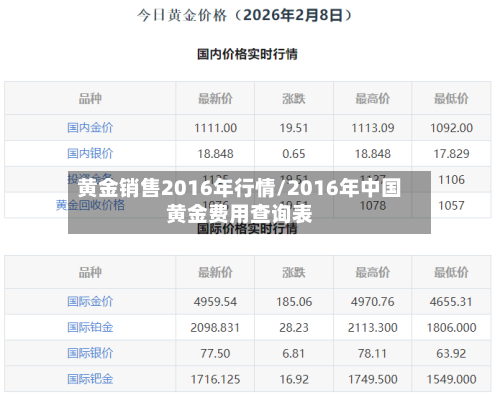The image size is (500, 405).
Task: Open the 国内金价 link
Action: click(90, 128)
